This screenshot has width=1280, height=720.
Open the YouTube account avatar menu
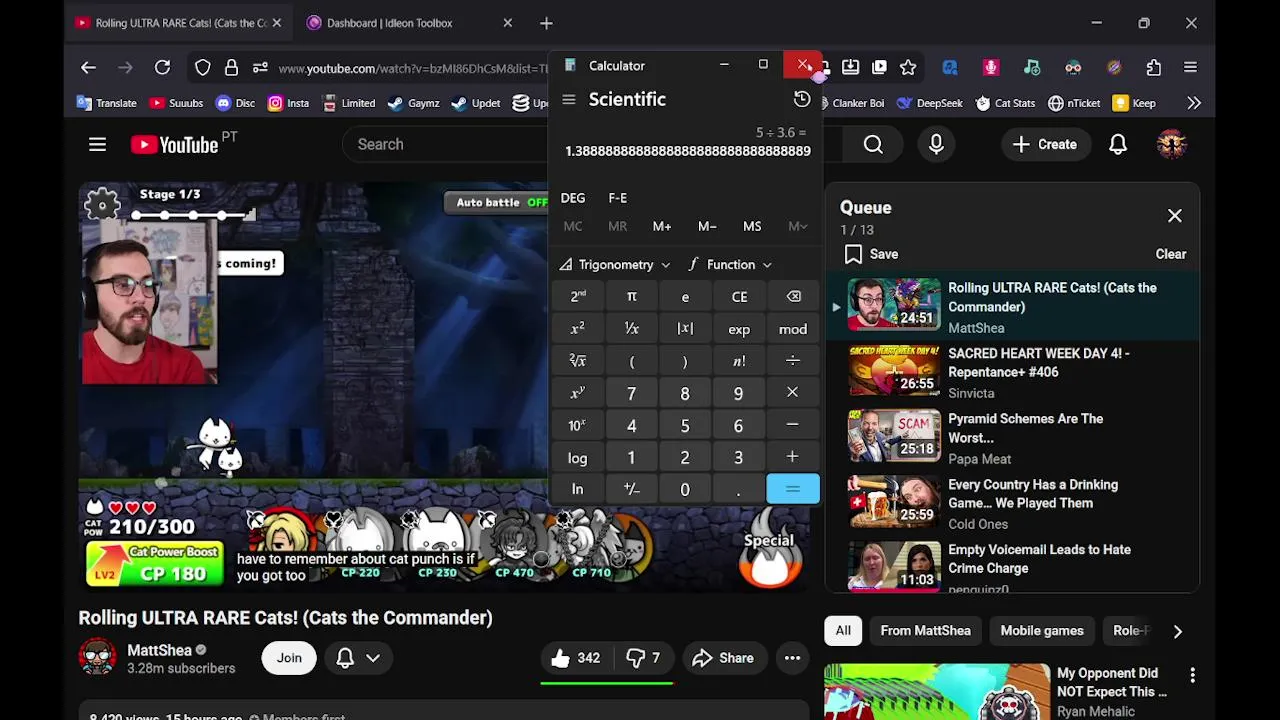point(1171,144)
